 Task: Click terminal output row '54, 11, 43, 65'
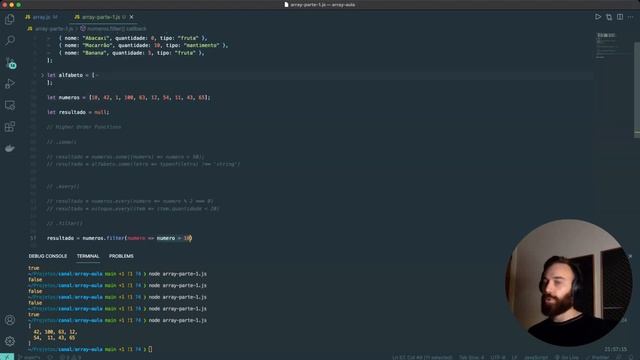tap(54, 338)
